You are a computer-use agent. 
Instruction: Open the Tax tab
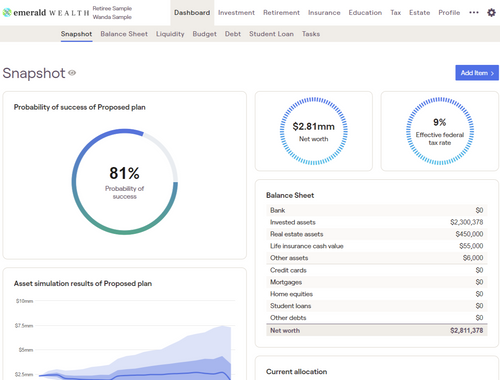tap(396, 13)
